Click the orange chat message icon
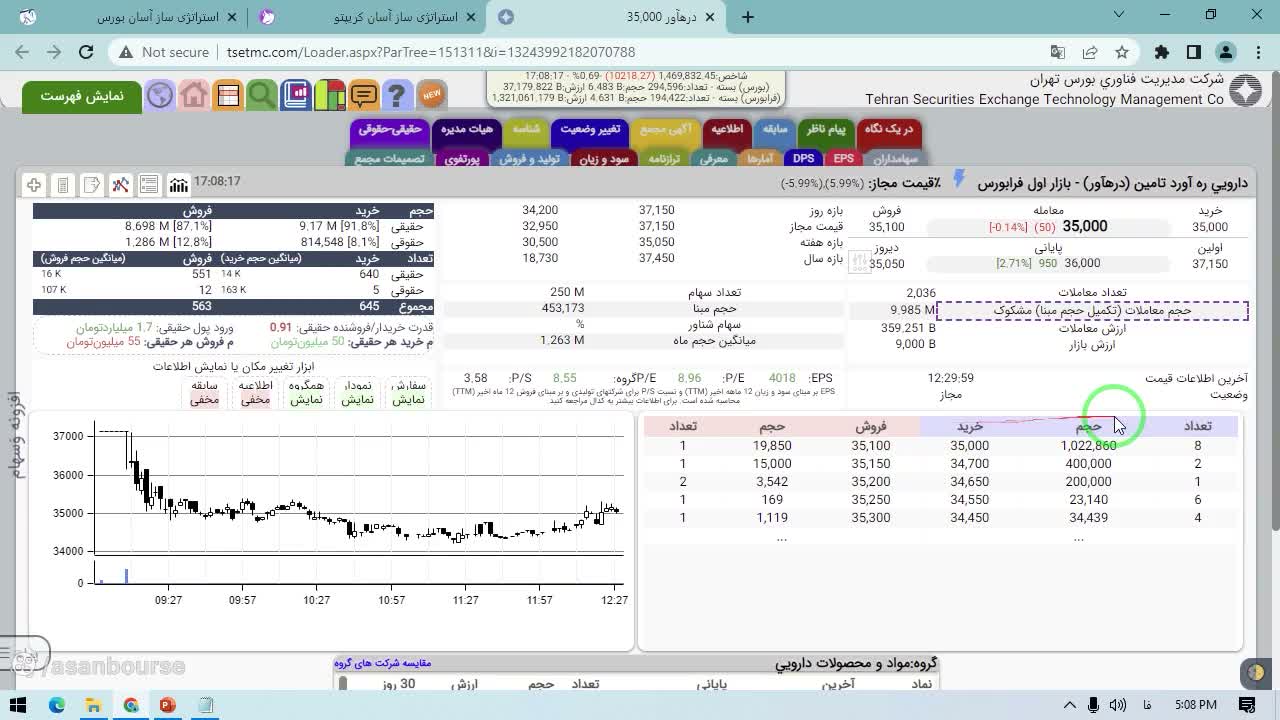Image resolution: width=1280 pixels, height=720 pixels. (x=364, y=95)
